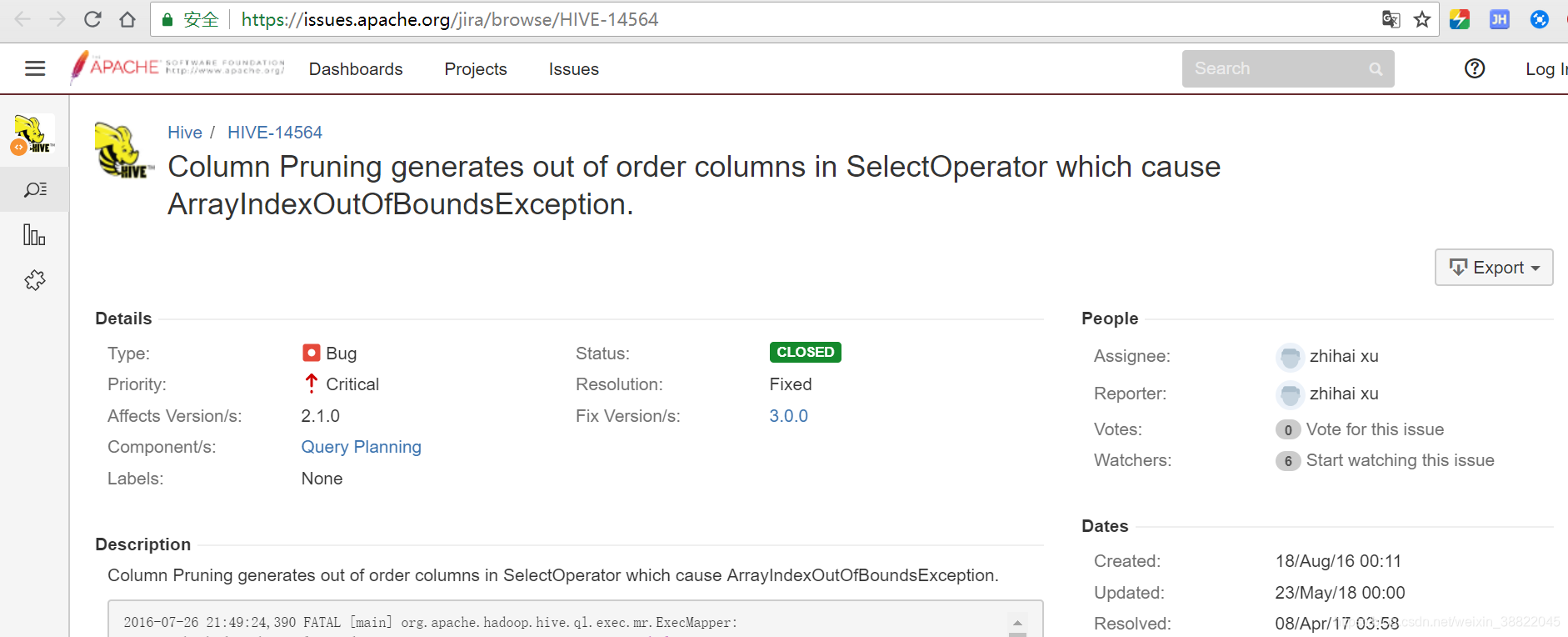Screen dimensions: 1568x637
Task: Open the blue circular browser extension
Action: click(1540, 19)
